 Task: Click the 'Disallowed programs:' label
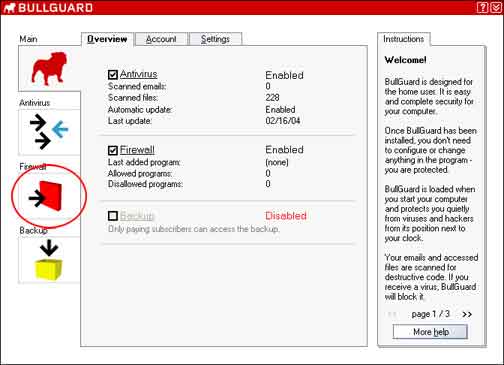click(145, 184)
